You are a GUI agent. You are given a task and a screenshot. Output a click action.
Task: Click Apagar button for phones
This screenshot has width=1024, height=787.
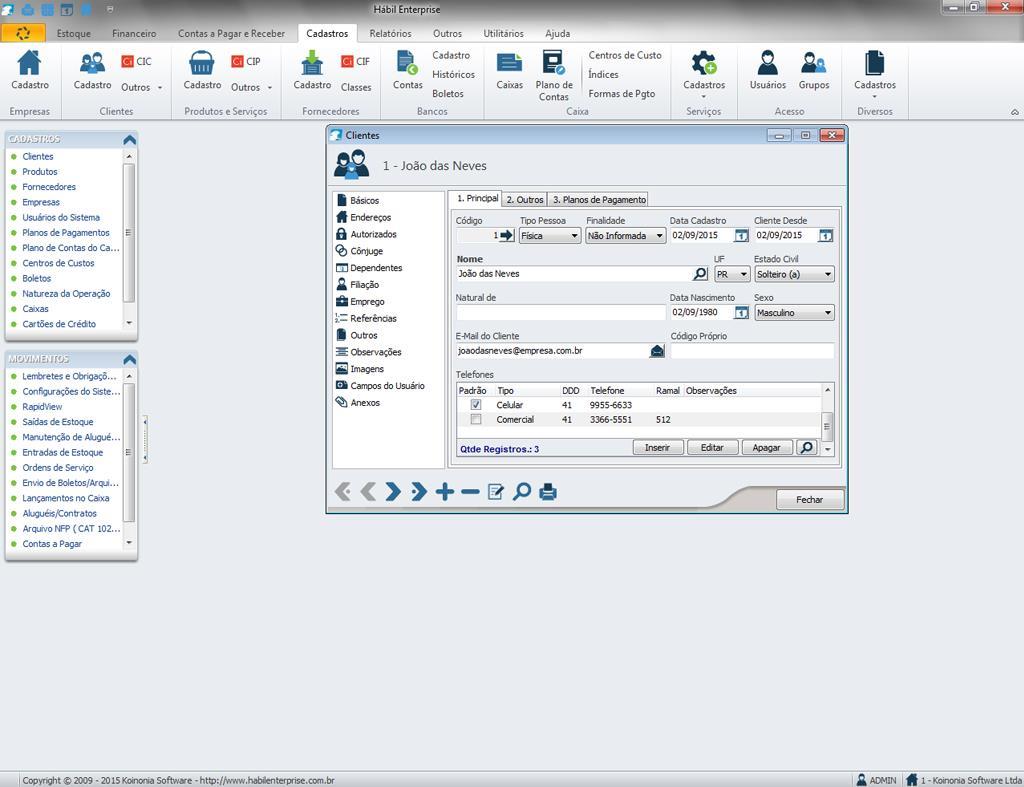tap(767, 447)
